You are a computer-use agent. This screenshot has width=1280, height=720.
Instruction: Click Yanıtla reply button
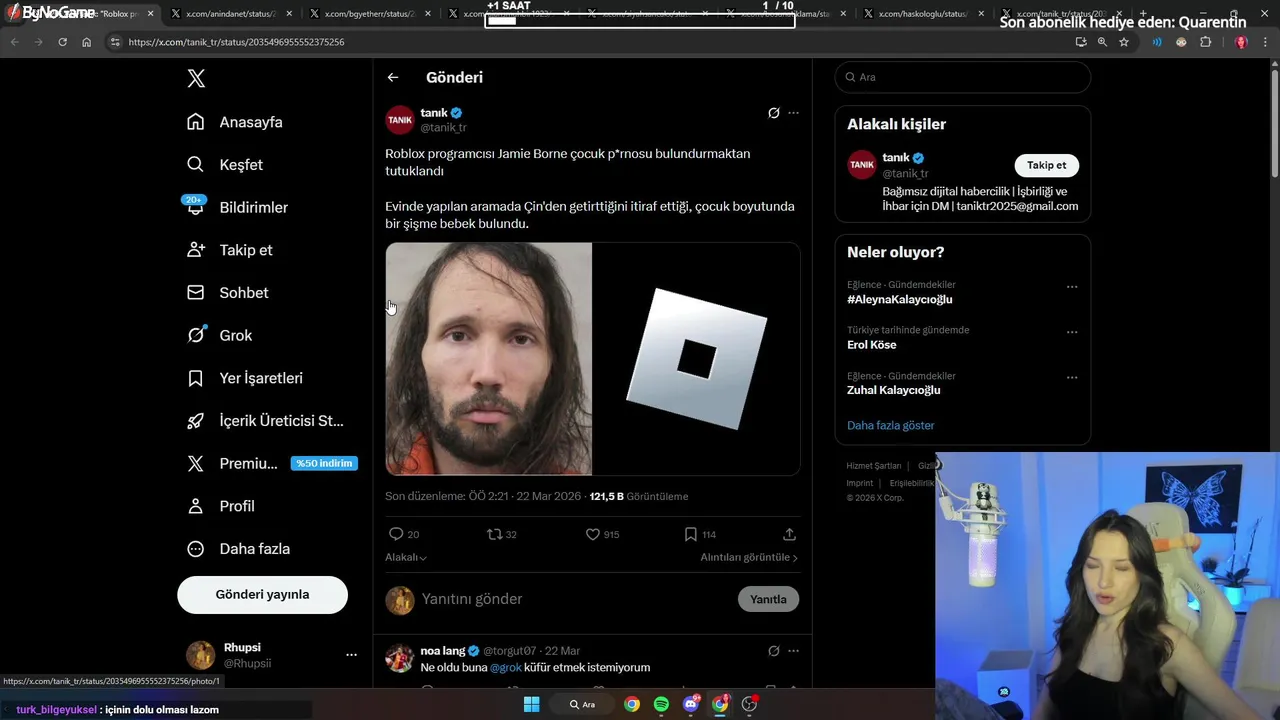[x=768, y=599]
